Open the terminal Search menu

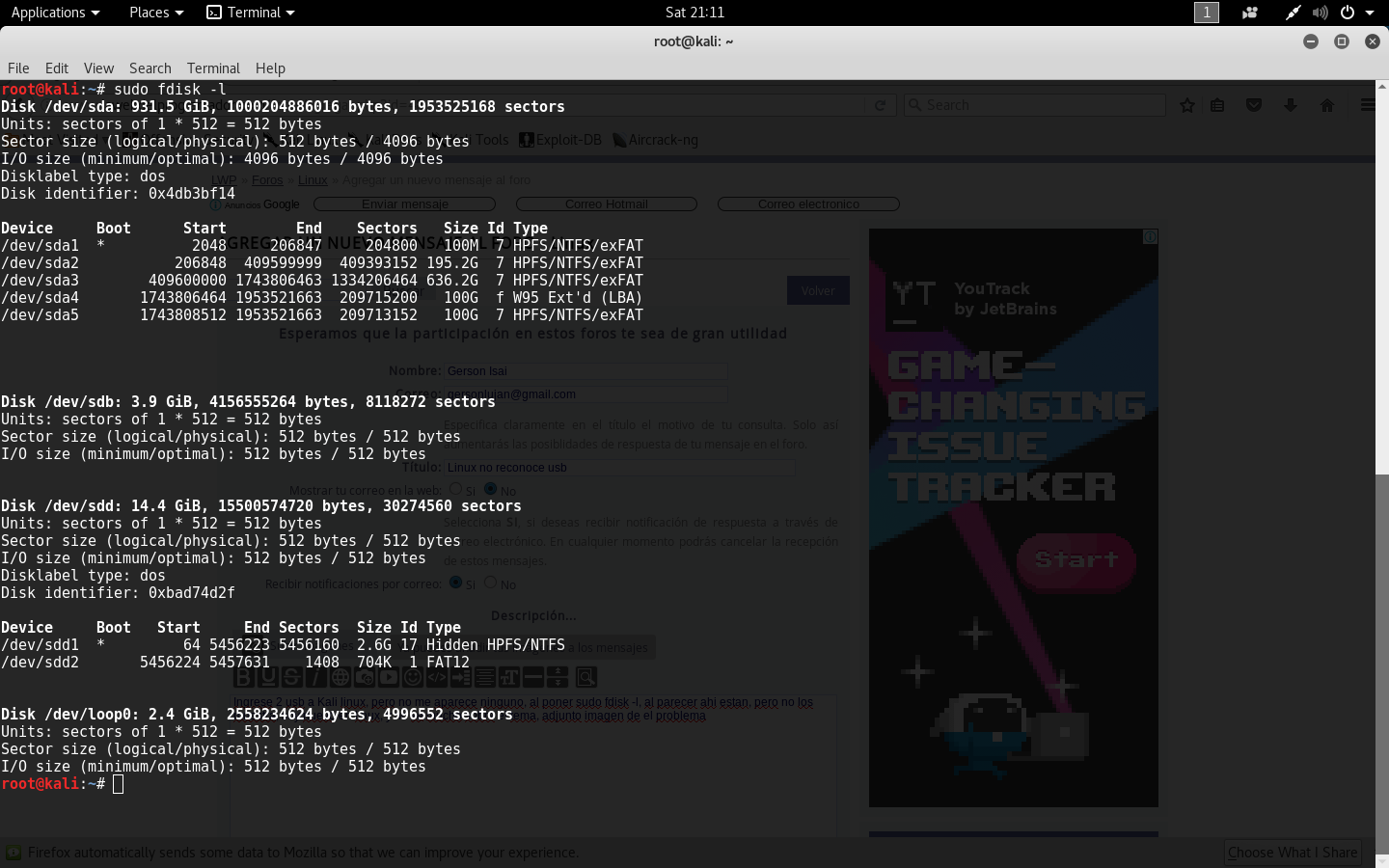tap(150, 68)
